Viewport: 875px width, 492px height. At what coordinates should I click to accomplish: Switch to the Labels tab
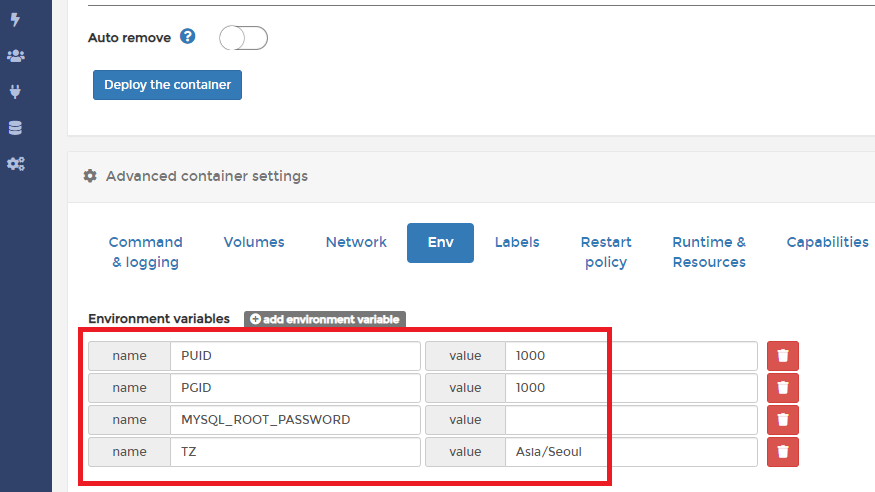(517, 243)
